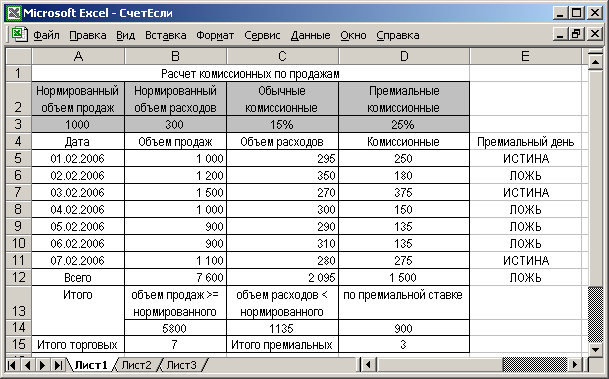Viewport: 609px width, 379px height.
Task: Open the Вставка menu
Action: pos(165,35)
